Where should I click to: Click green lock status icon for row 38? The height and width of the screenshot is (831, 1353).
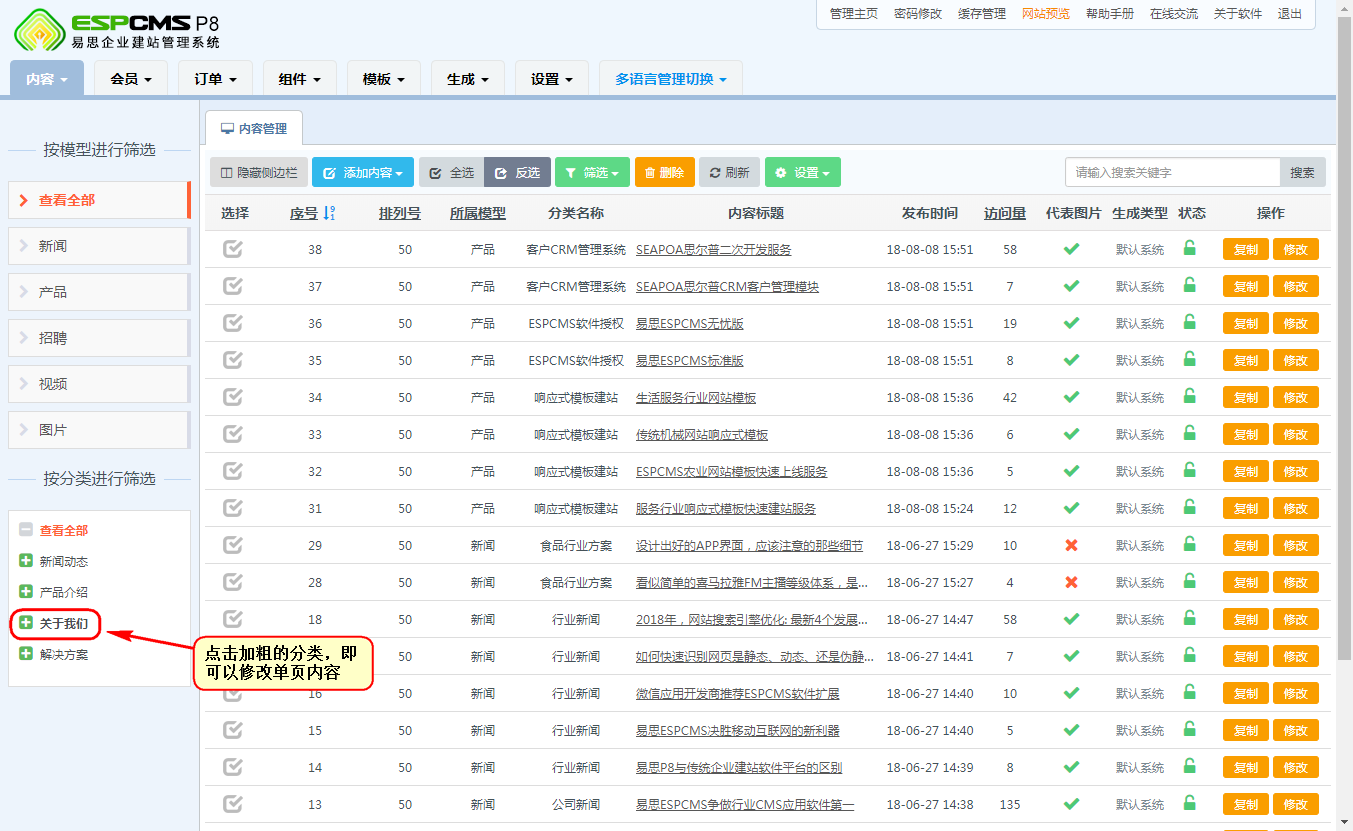1189,248
